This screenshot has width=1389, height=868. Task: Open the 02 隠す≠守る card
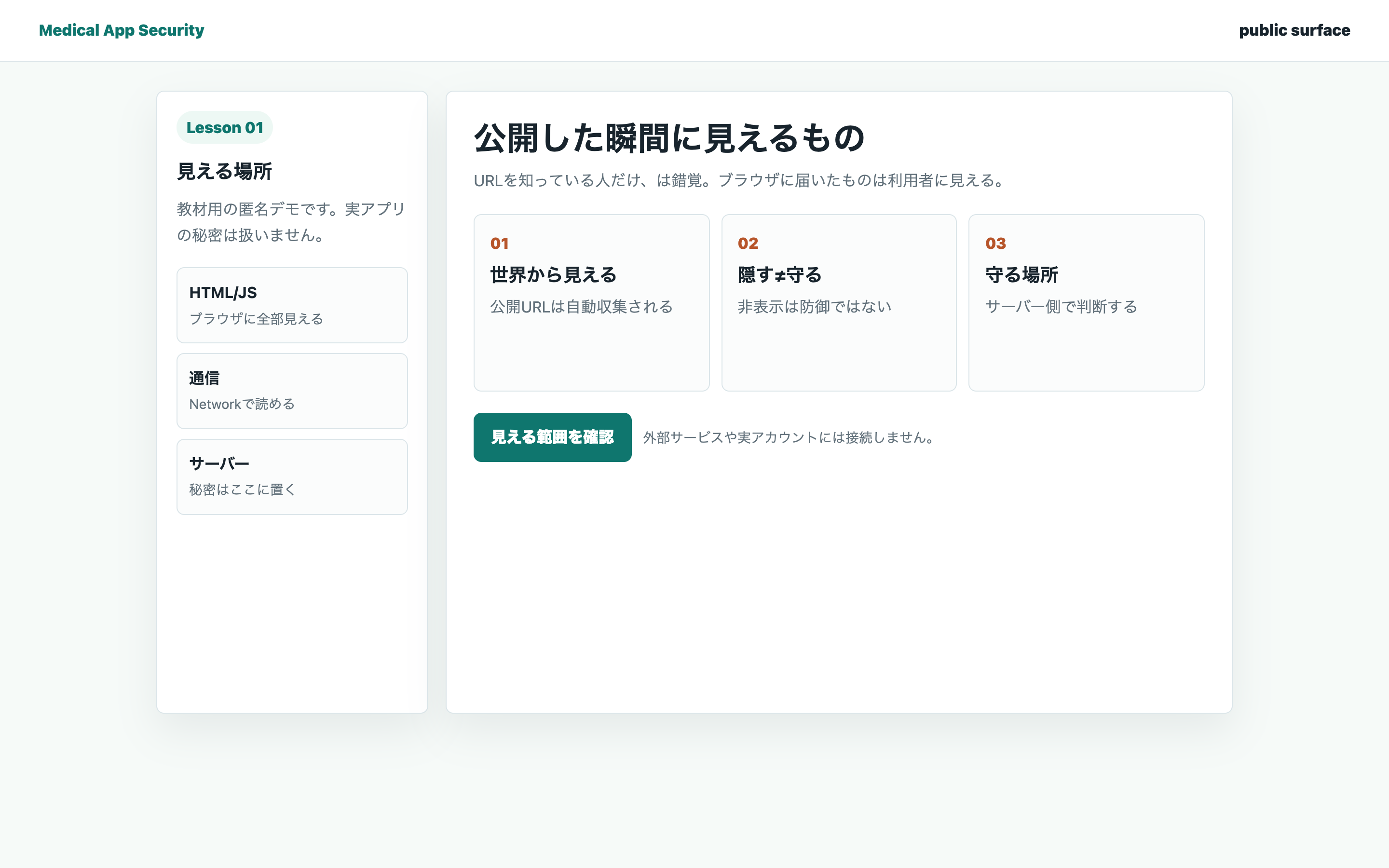click(x=839, y=302)
